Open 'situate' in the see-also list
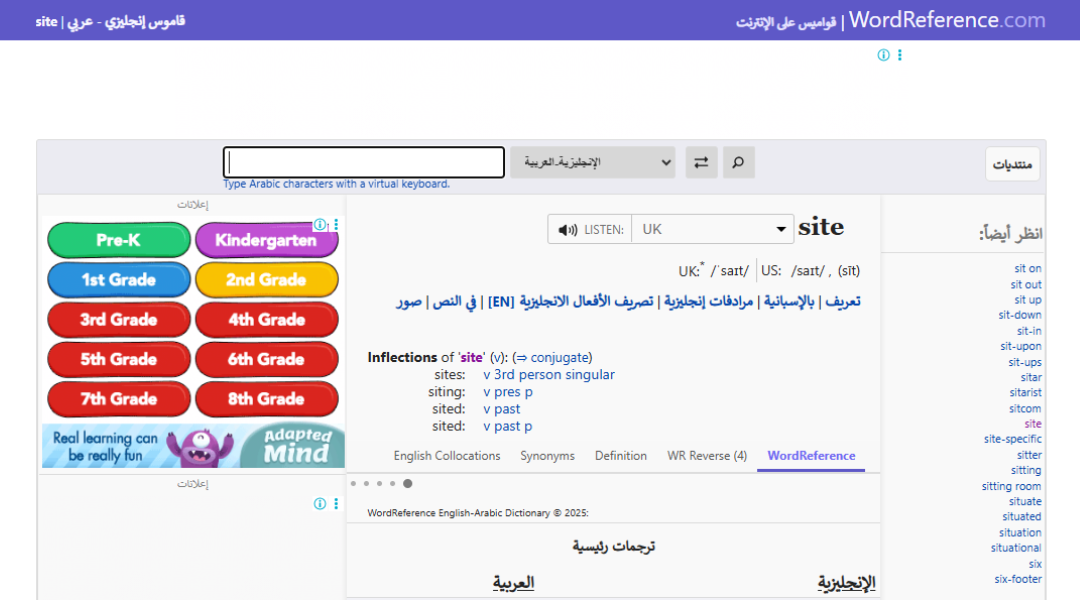Image resolution: width=1080 pixels, height=600 pixels. click(x=1026, y=501)
